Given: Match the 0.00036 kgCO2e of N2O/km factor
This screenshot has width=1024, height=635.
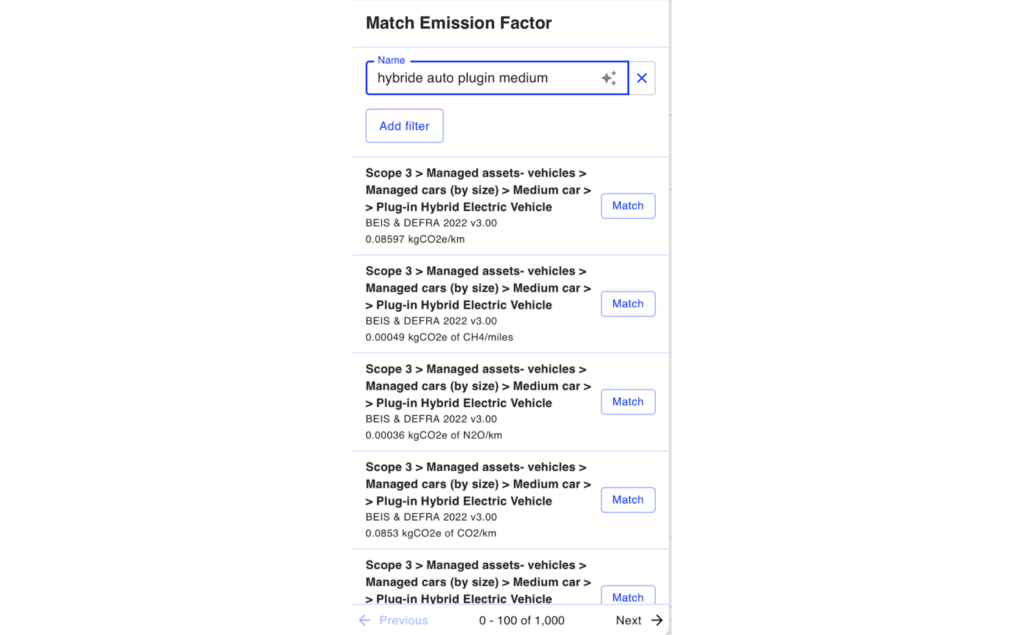Looking at the screenshot, I should [628, 402].
